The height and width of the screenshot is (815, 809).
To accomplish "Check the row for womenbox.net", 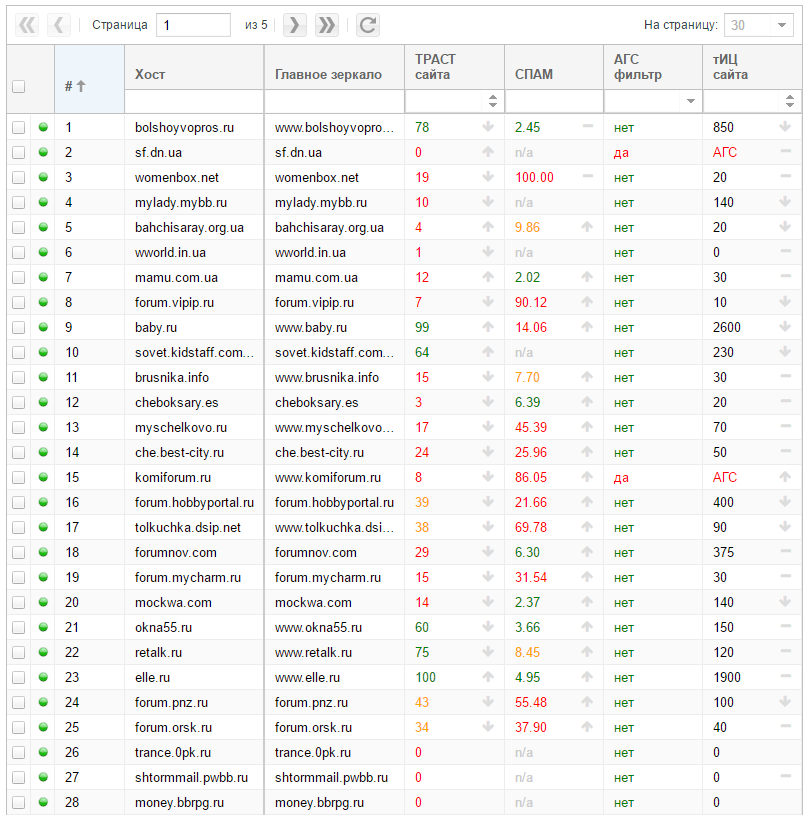I will (x=19, y=177).
